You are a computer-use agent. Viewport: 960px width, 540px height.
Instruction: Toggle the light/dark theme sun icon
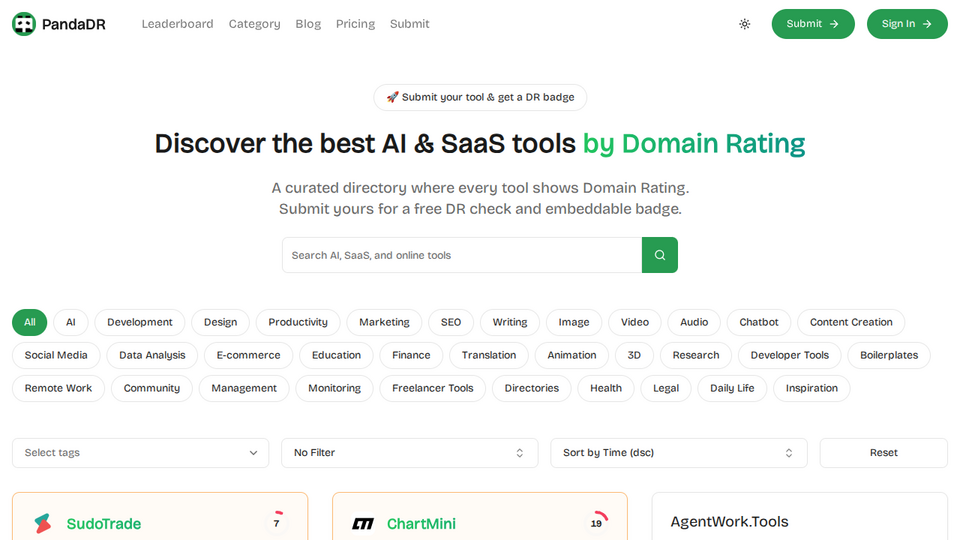coord(744,24)
